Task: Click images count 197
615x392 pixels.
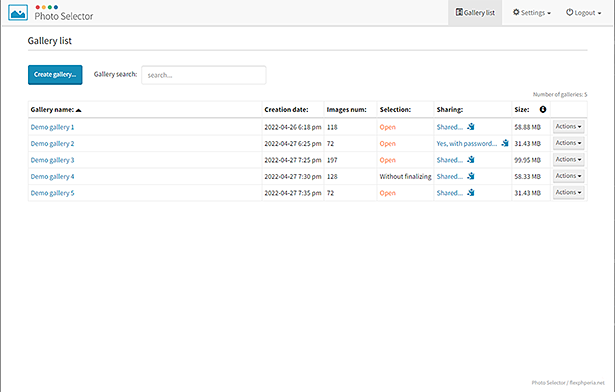Action: pos(332,160)
